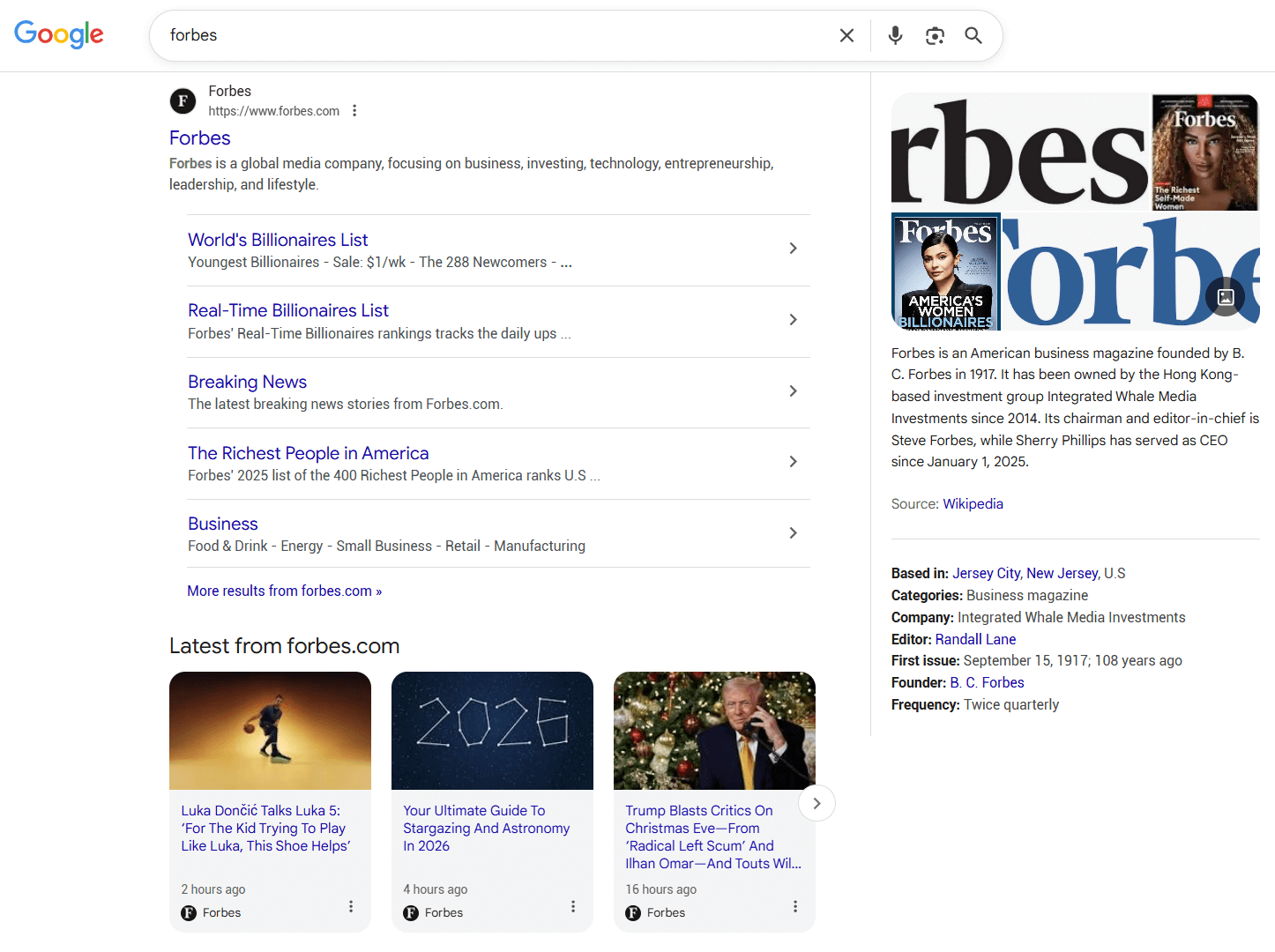1275x952 pixels.
Task: Activate voice search with the microphone icon
Action: pyautogui.click(x=895, y=35)
